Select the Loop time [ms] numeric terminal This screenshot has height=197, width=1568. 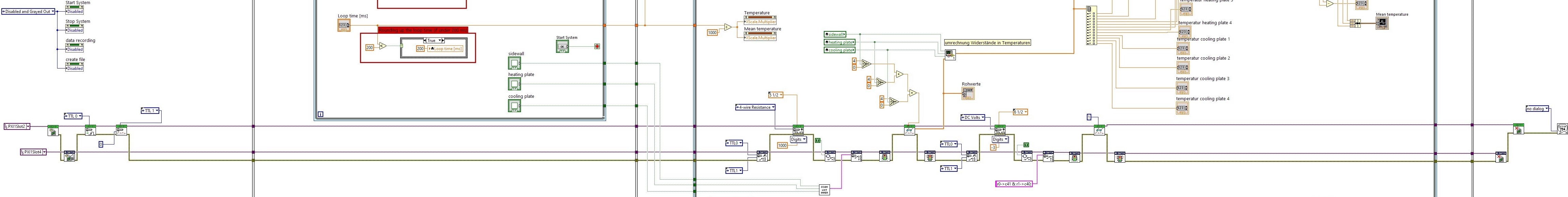coord(344,26)
